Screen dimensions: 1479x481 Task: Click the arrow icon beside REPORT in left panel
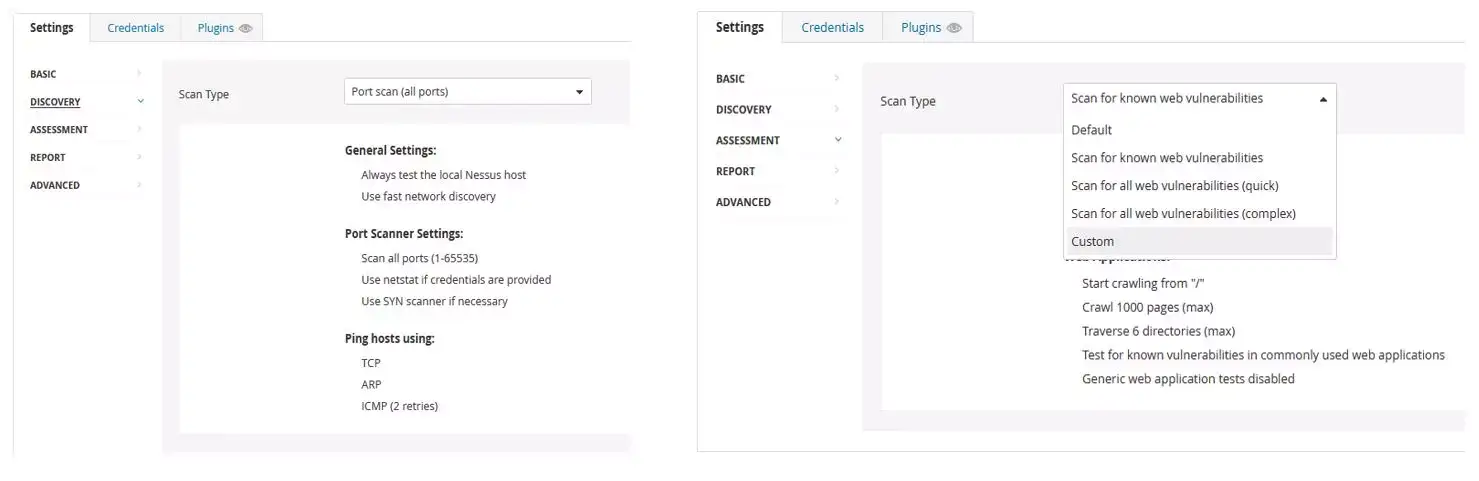139,157
